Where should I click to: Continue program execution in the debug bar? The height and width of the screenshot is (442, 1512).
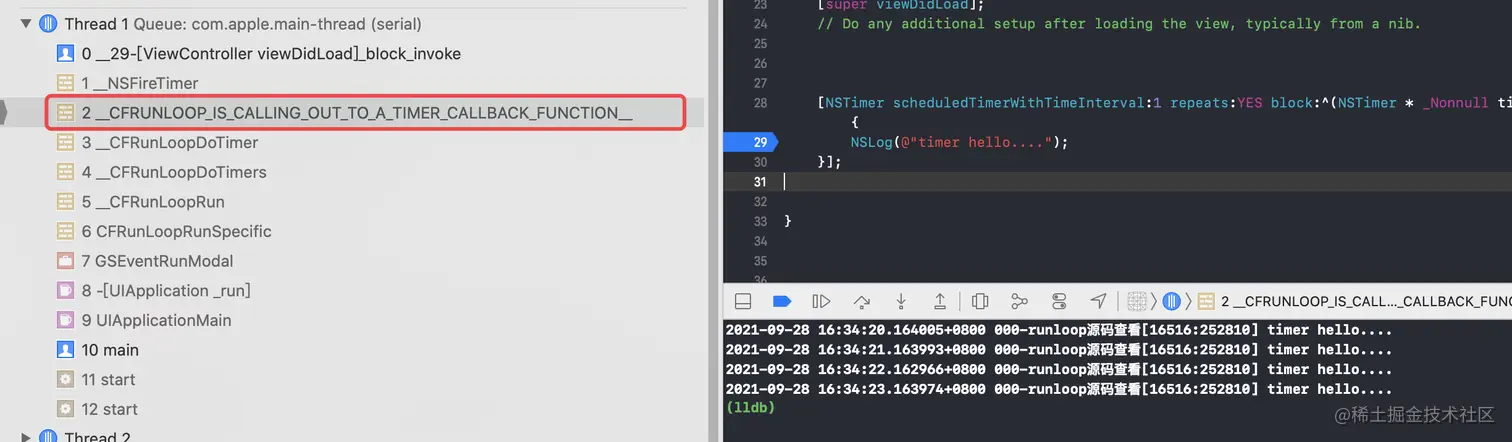(x=821, y=301)
